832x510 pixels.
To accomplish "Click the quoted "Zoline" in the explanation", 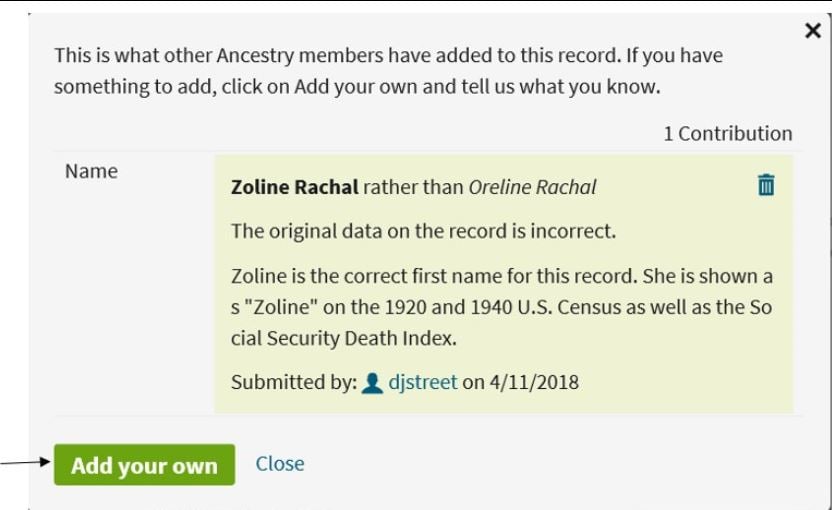I will 277,307.
